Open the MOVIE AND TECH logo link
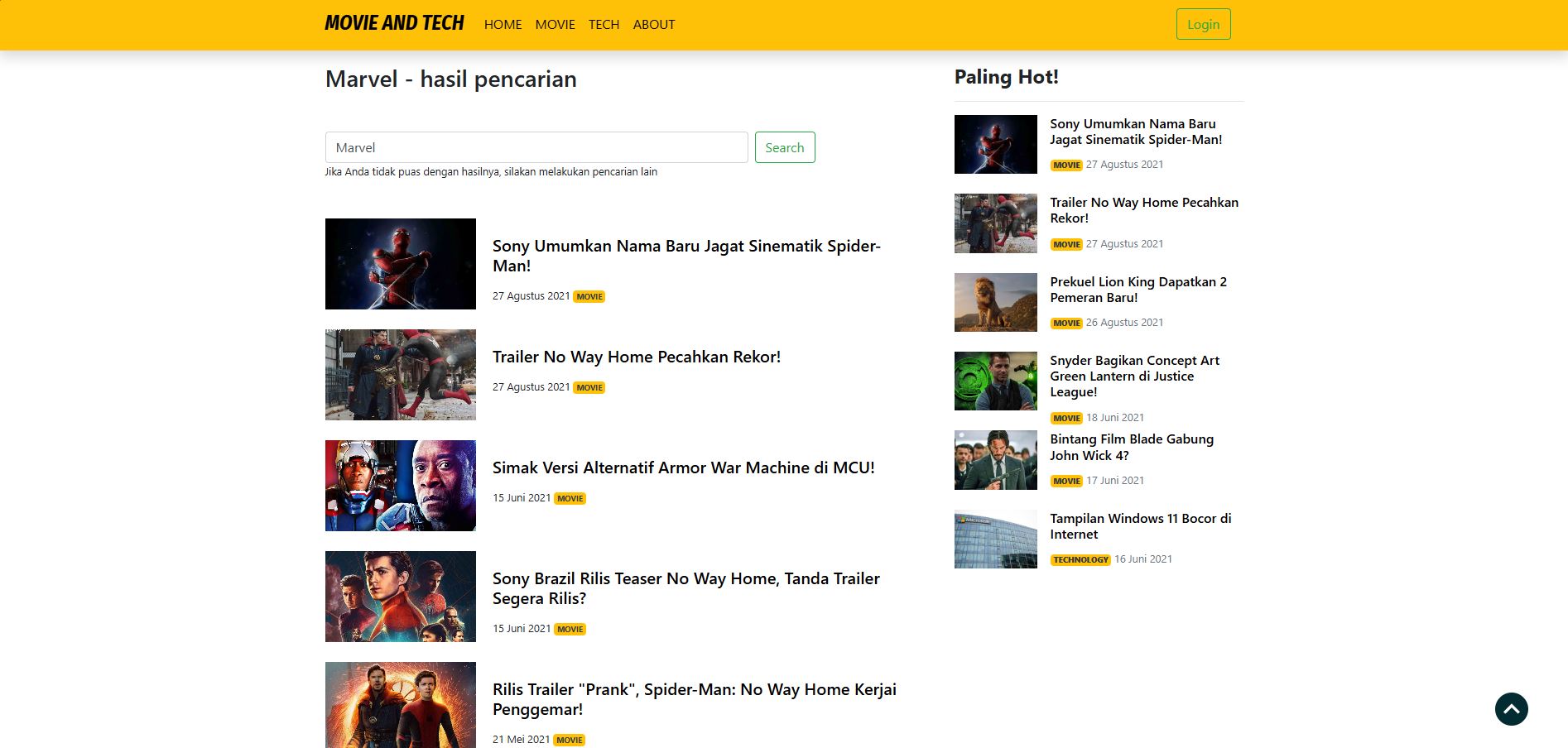Viewport: 1568px width, 748px height. [394, 23]
